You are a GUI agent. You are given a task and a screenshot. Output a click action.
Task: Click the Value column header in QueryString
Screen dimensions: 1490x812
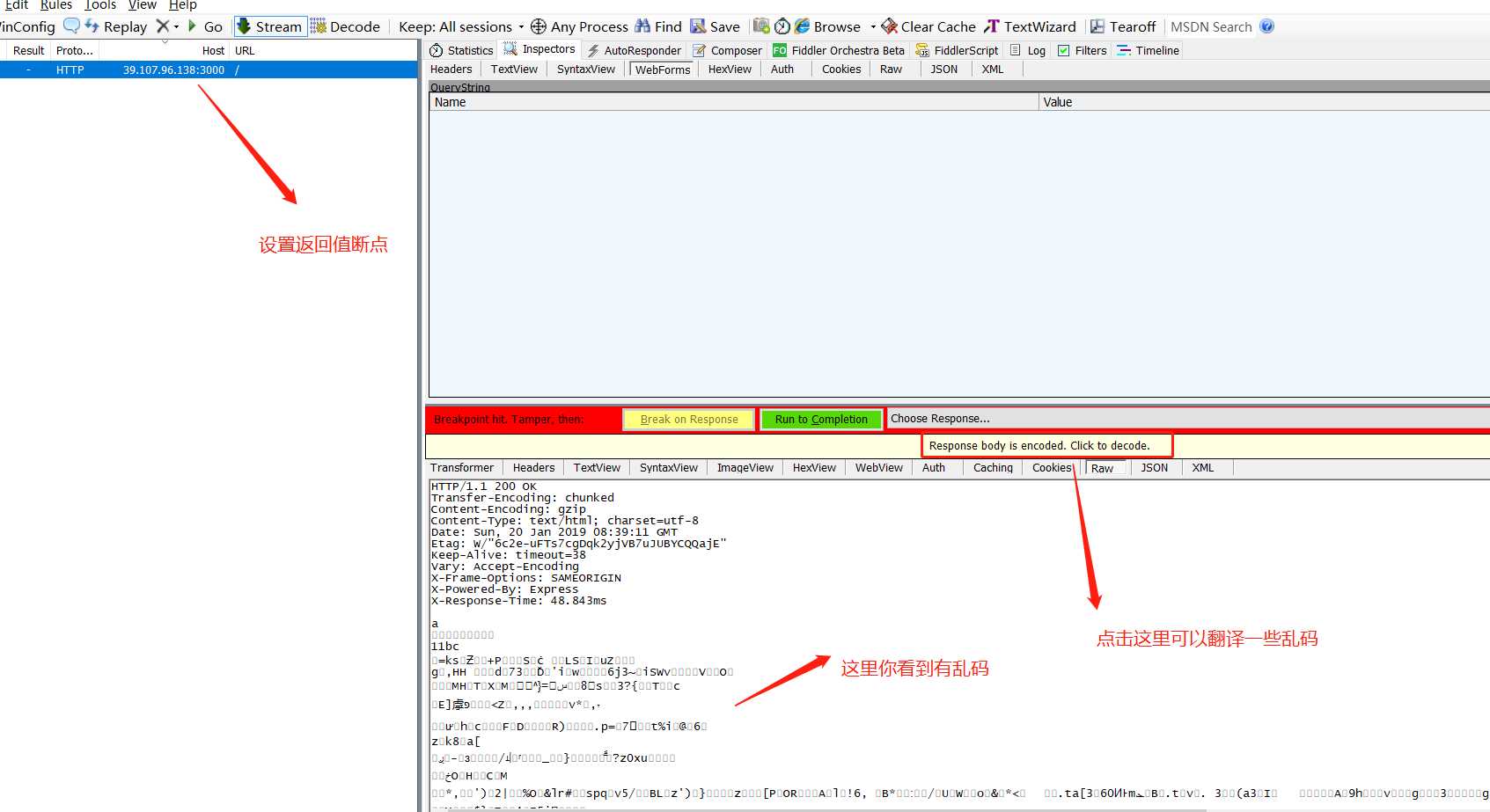tap(1265, 102)
